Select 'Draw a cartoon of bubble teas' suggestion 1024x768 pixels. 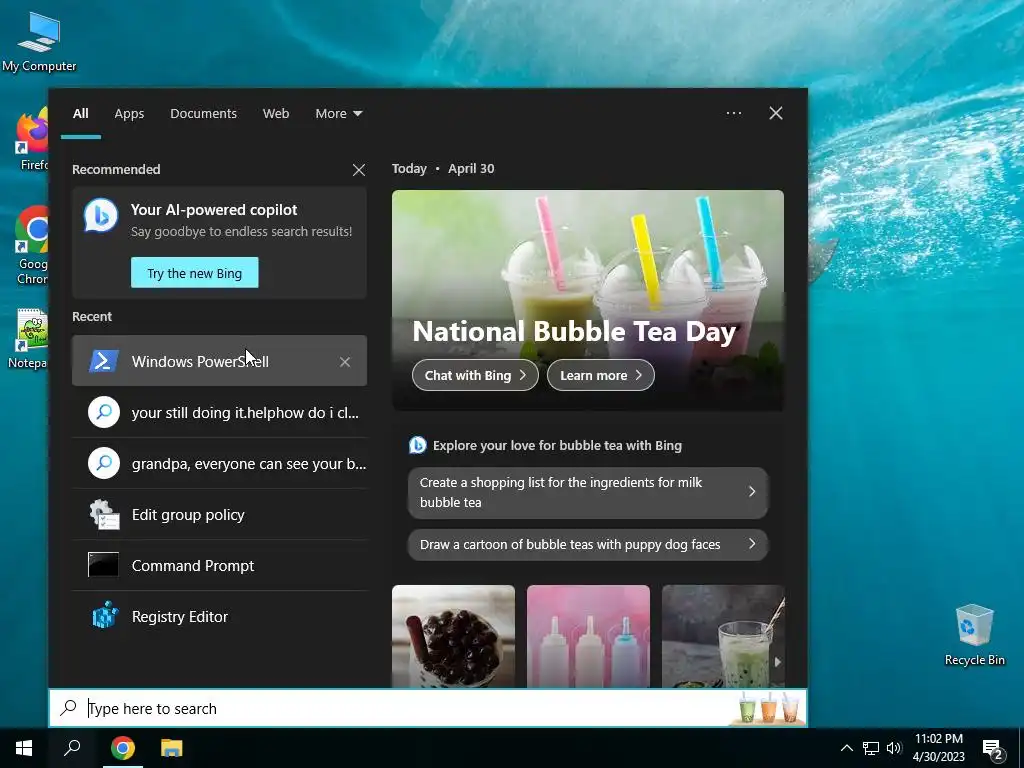coord(588,544)
